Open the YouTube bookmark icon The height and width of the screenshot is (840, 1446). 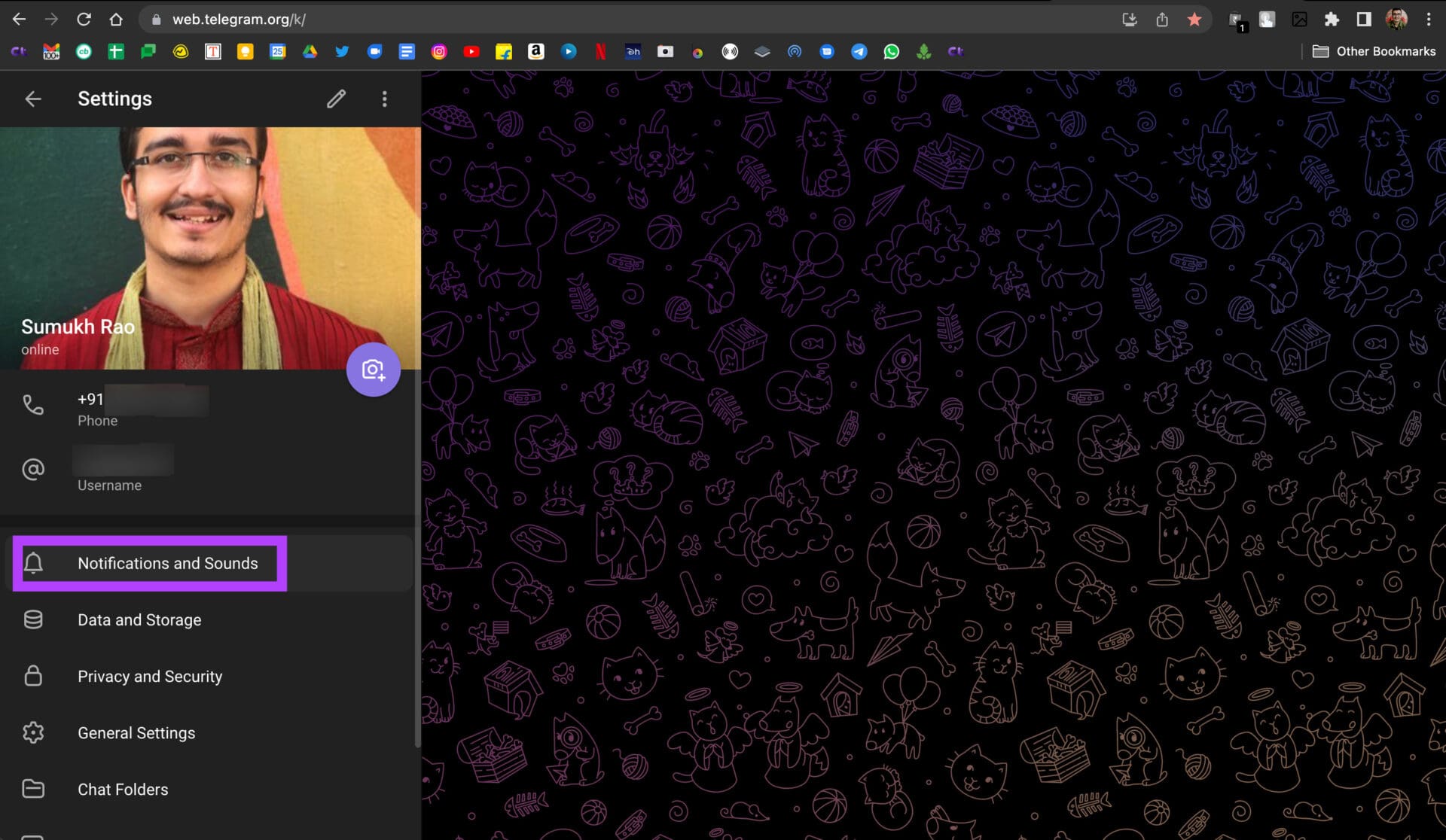[471, 51]
